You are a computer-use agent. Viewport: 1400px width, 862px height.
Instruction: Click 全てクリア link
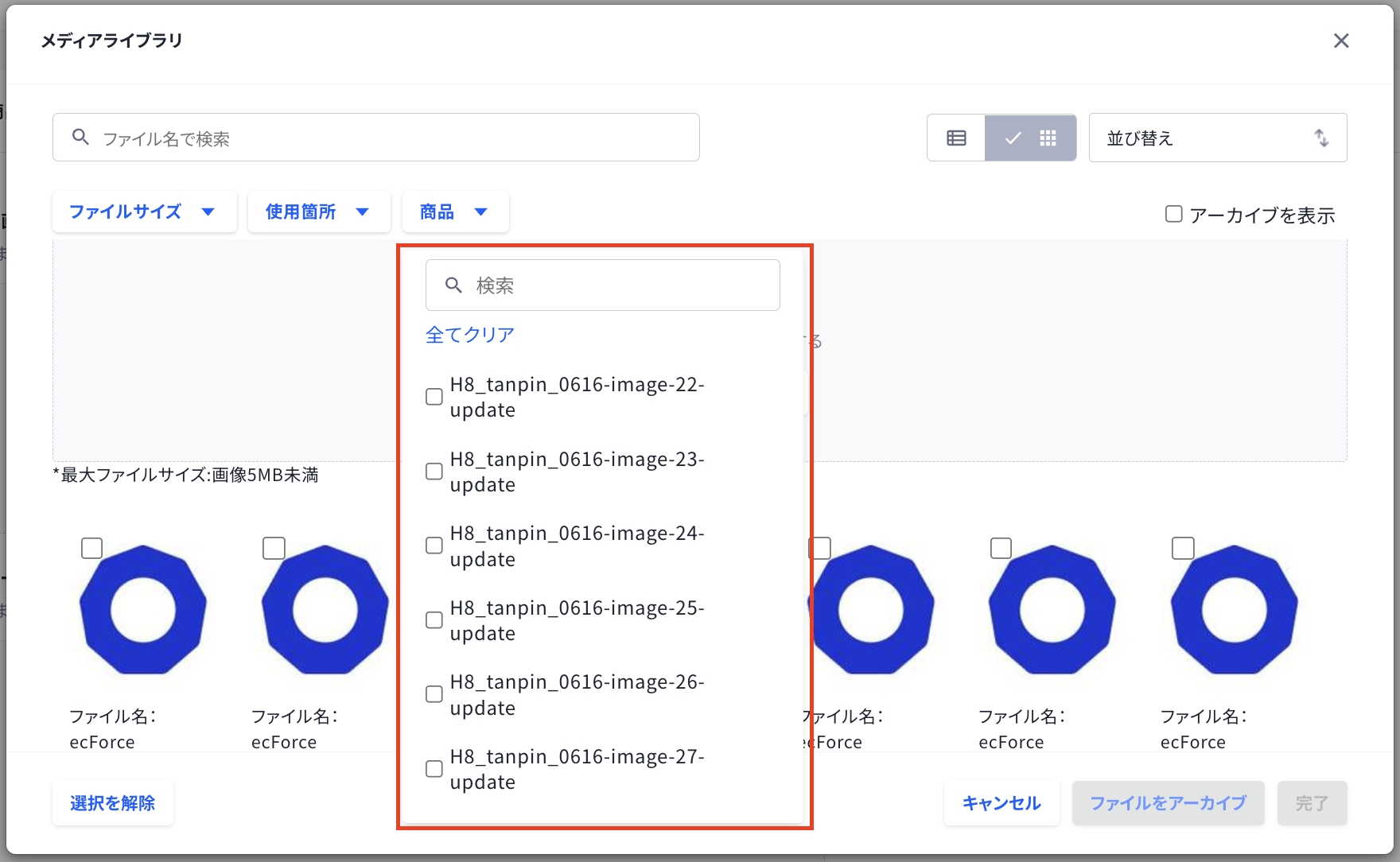point(470,335)
